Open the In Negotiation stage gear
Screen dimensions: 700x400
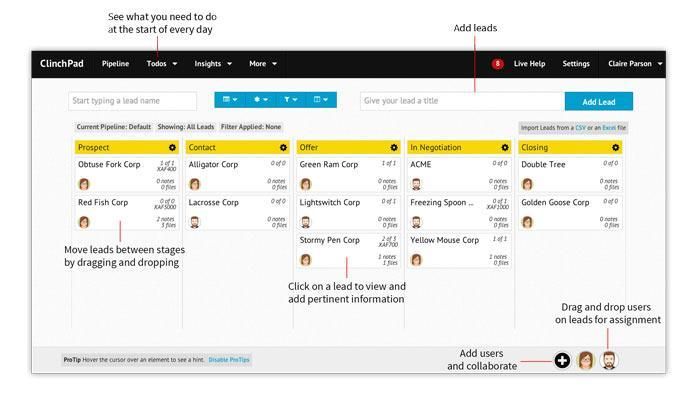click(x=505, y=148)
